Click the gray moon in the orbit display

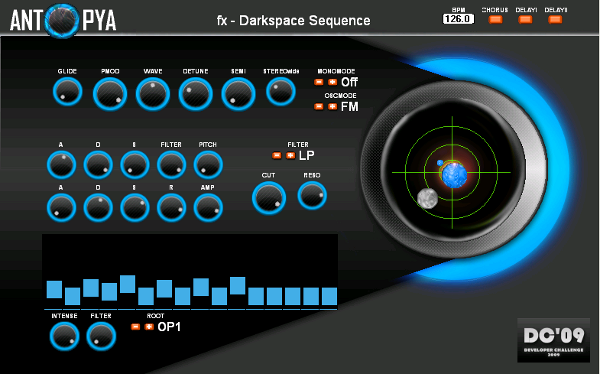coord(427,198)
